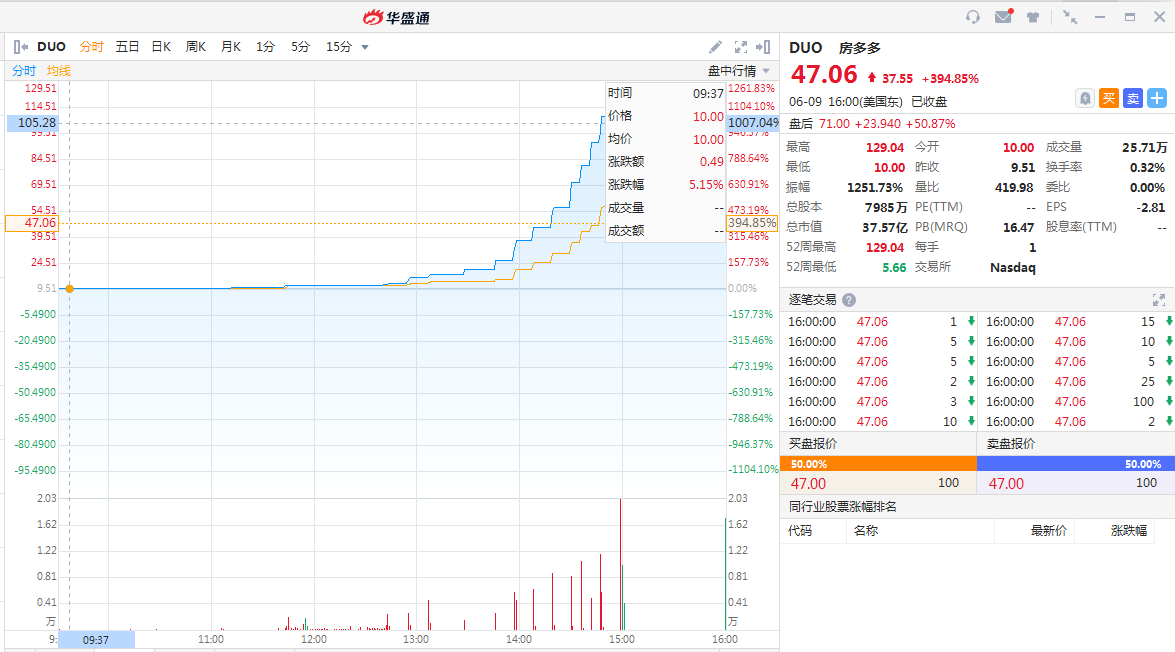The height and width of the screenshot is (652, 1175).
Task: Click the orange 50.00% bid bar
Action: tap(878, 464)
